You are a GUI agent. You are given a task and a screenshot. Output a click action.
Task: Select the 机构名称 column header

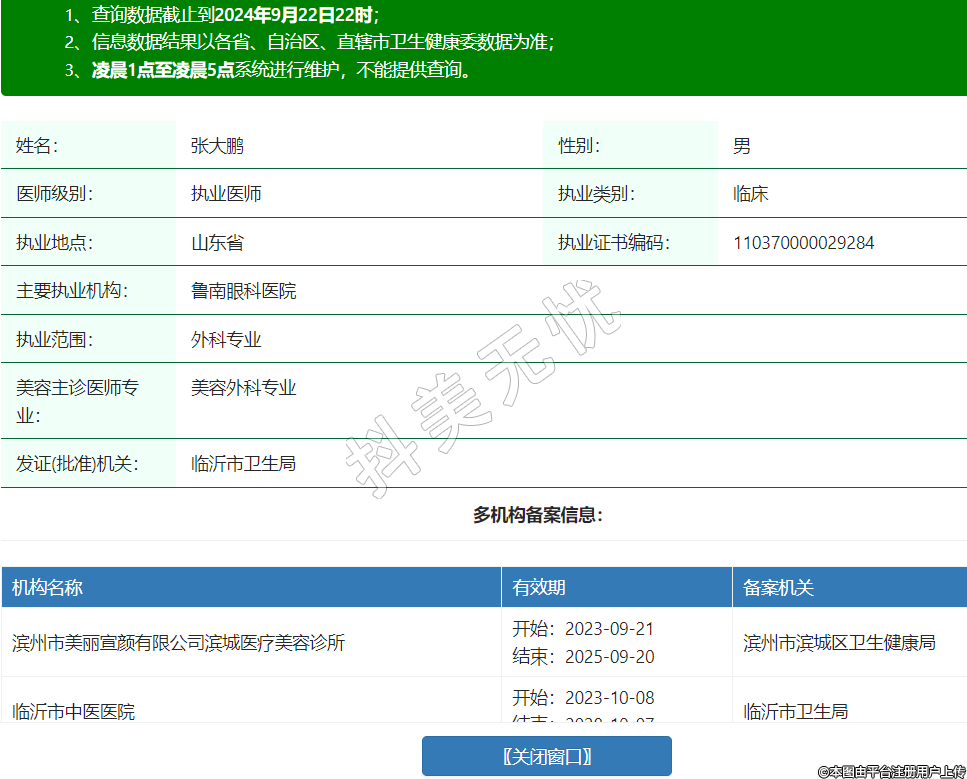tap(47, 587)
